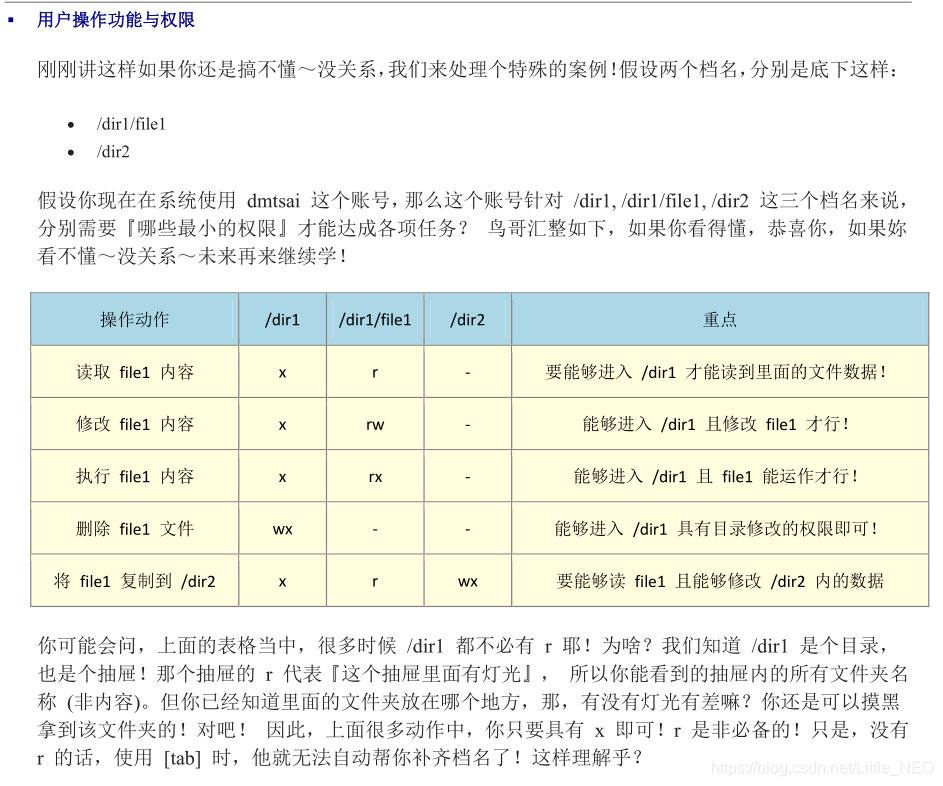Click the line 看不懂～没关系～未来再来继续学
This screenshot has height=786, width=943.
click(x=192, y=256)
